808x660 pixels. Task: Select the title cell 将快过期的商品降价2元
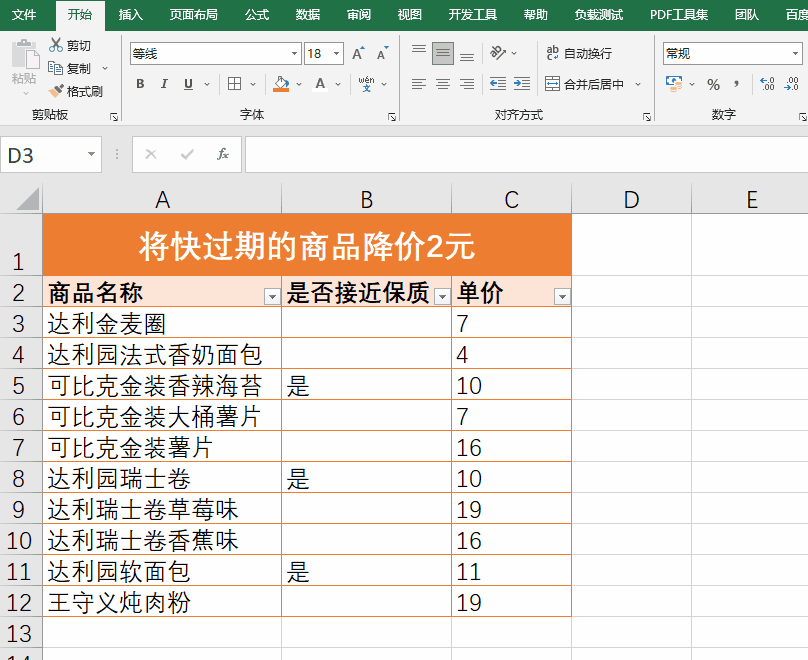pos(307,245)
